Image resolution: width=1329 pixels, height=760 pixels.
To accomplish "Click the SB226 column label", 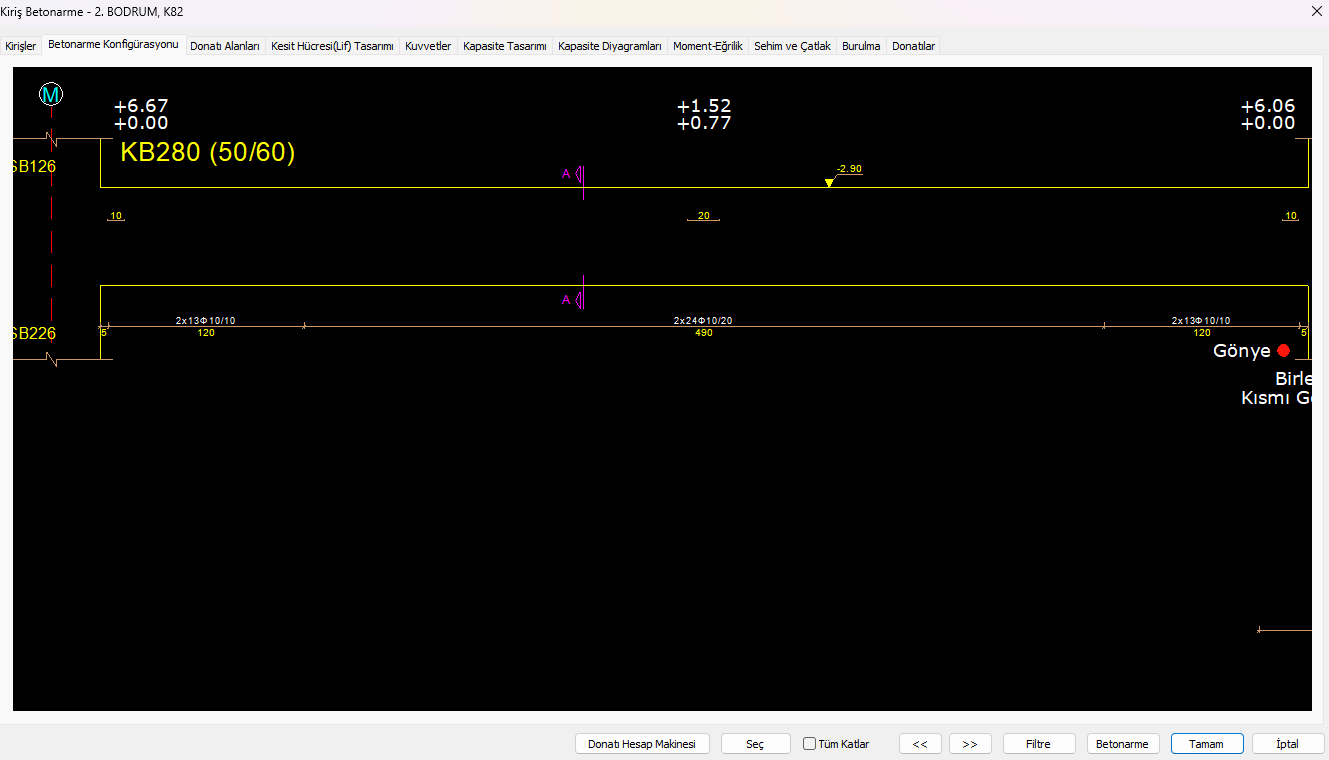I will (x=34, y=333).
